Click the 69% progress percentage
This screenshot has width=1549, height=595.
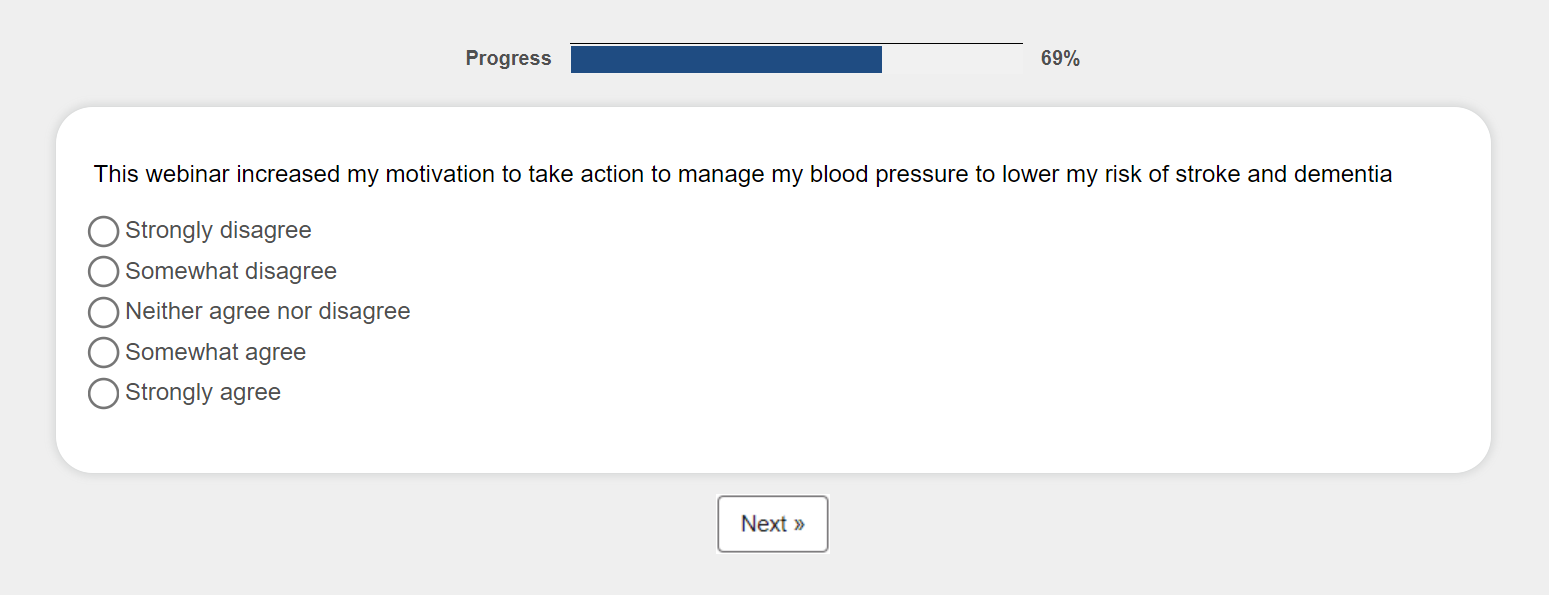(x=1060, y=59)
